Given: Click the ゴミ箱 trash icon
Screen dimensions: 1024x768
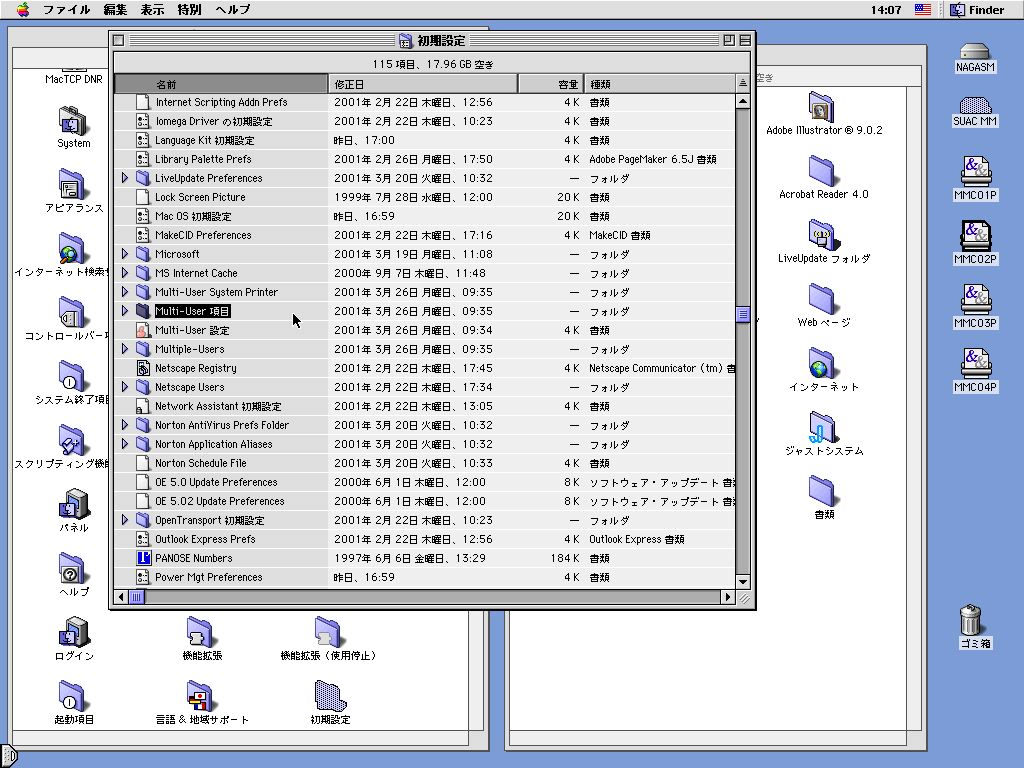Looking at the screenshot, I should pyautogui.click(x=971, y=620).
